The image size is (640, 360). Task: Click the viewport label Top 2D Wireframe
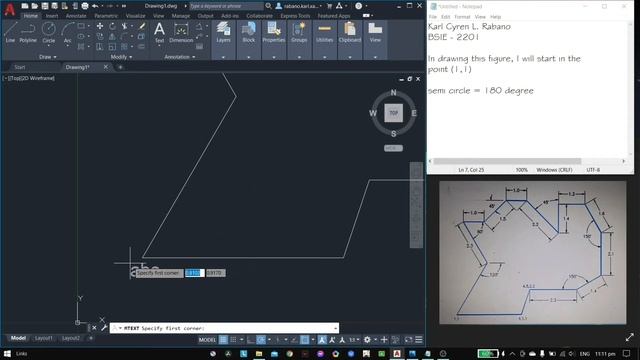(x=29, y=78)
